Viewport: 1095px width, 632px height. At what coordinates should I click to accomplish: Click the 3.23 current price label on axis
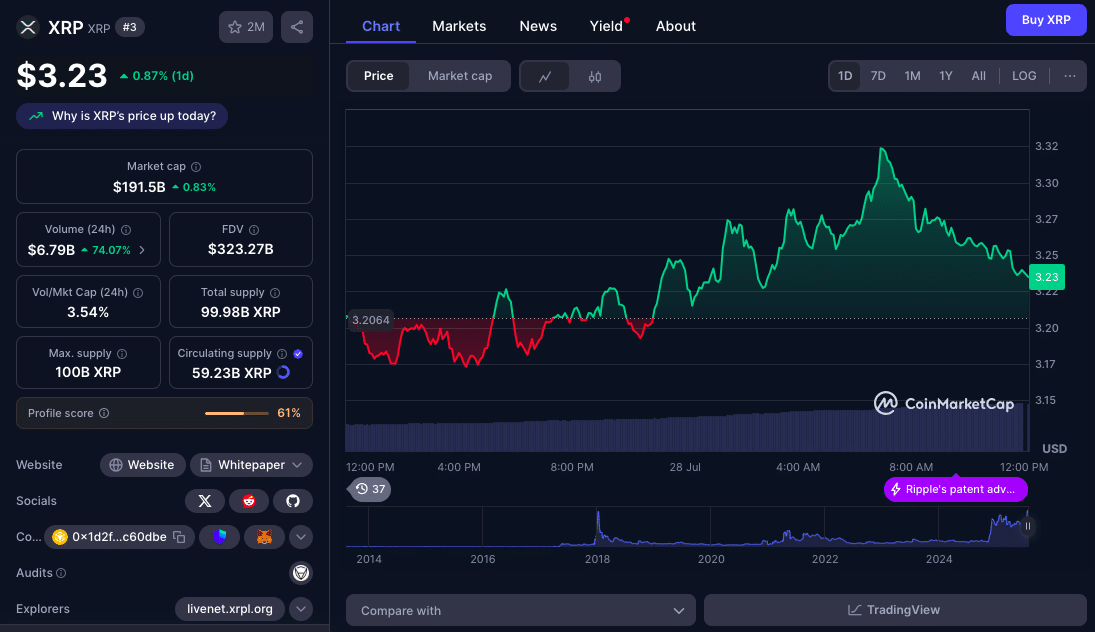[1046, 277]
